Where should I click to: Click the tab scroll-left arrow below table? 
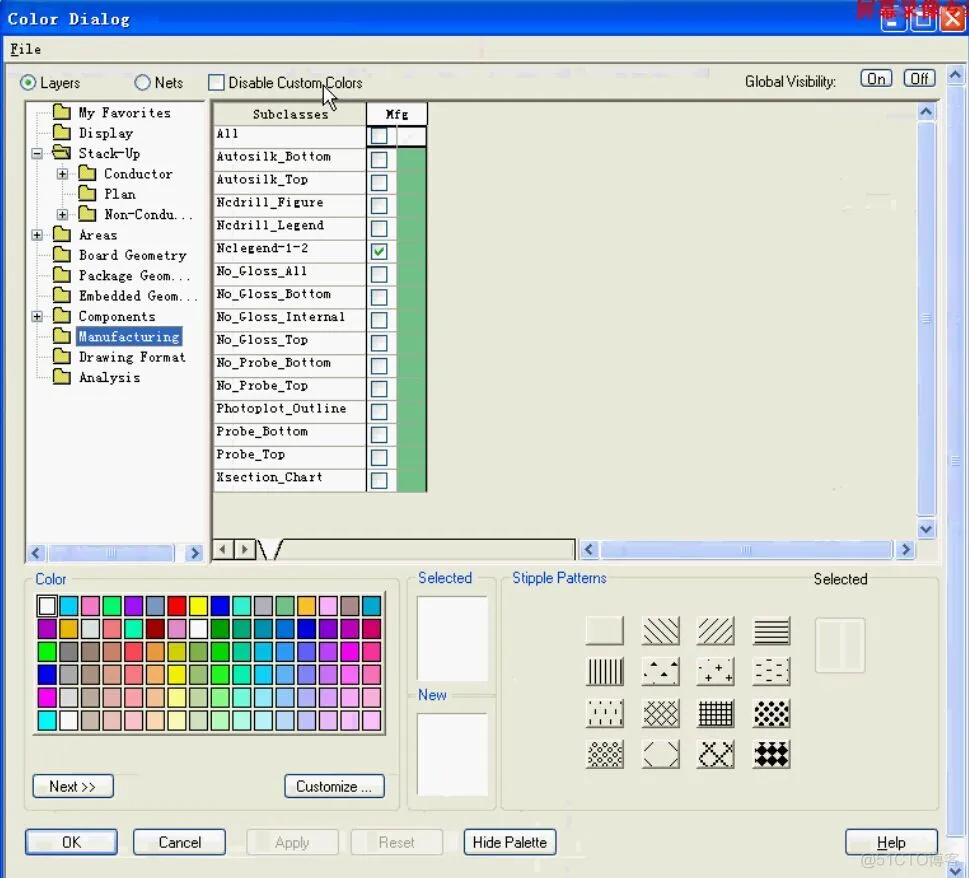222,549
